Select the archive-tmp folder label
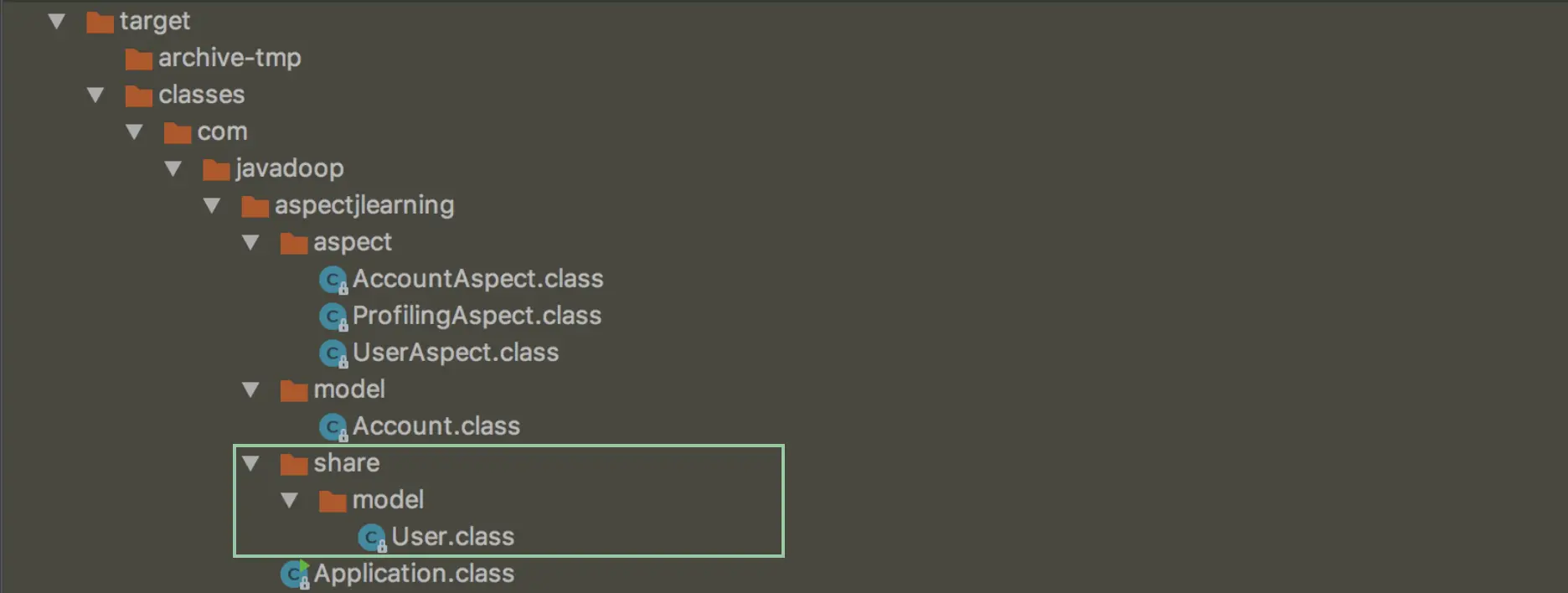Screen dimensions: 1568x593 (x=230, y=58)
